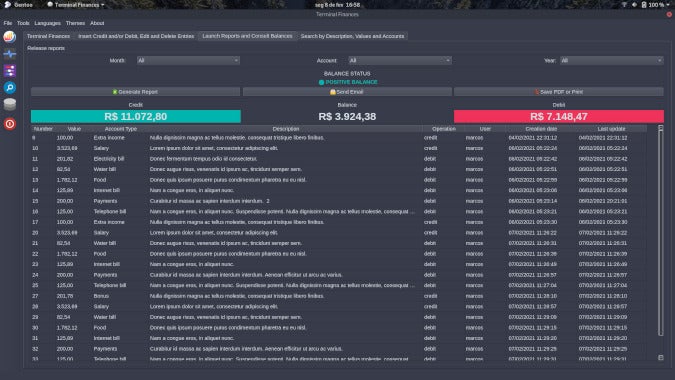Image resolution: width=675 pixels, height=380 pixels.
Task: Sort by the User column header
Action: click(x=485, y=129)
